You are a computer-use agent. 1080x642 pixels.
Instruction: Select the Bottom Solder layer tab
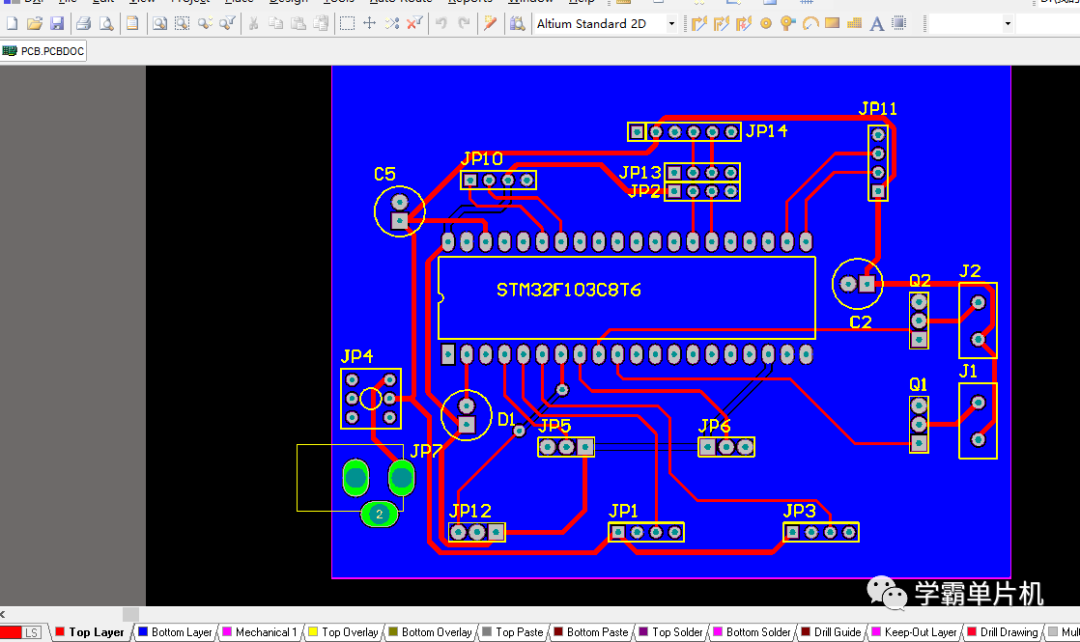[x=751, y=632]
